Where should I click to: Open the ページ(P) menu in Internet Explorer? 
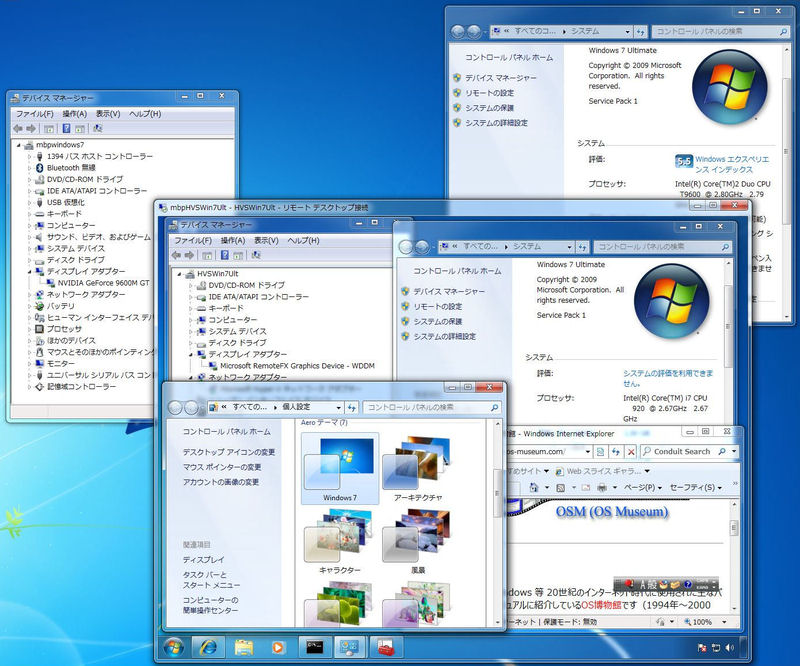click(x=643, y=487)
